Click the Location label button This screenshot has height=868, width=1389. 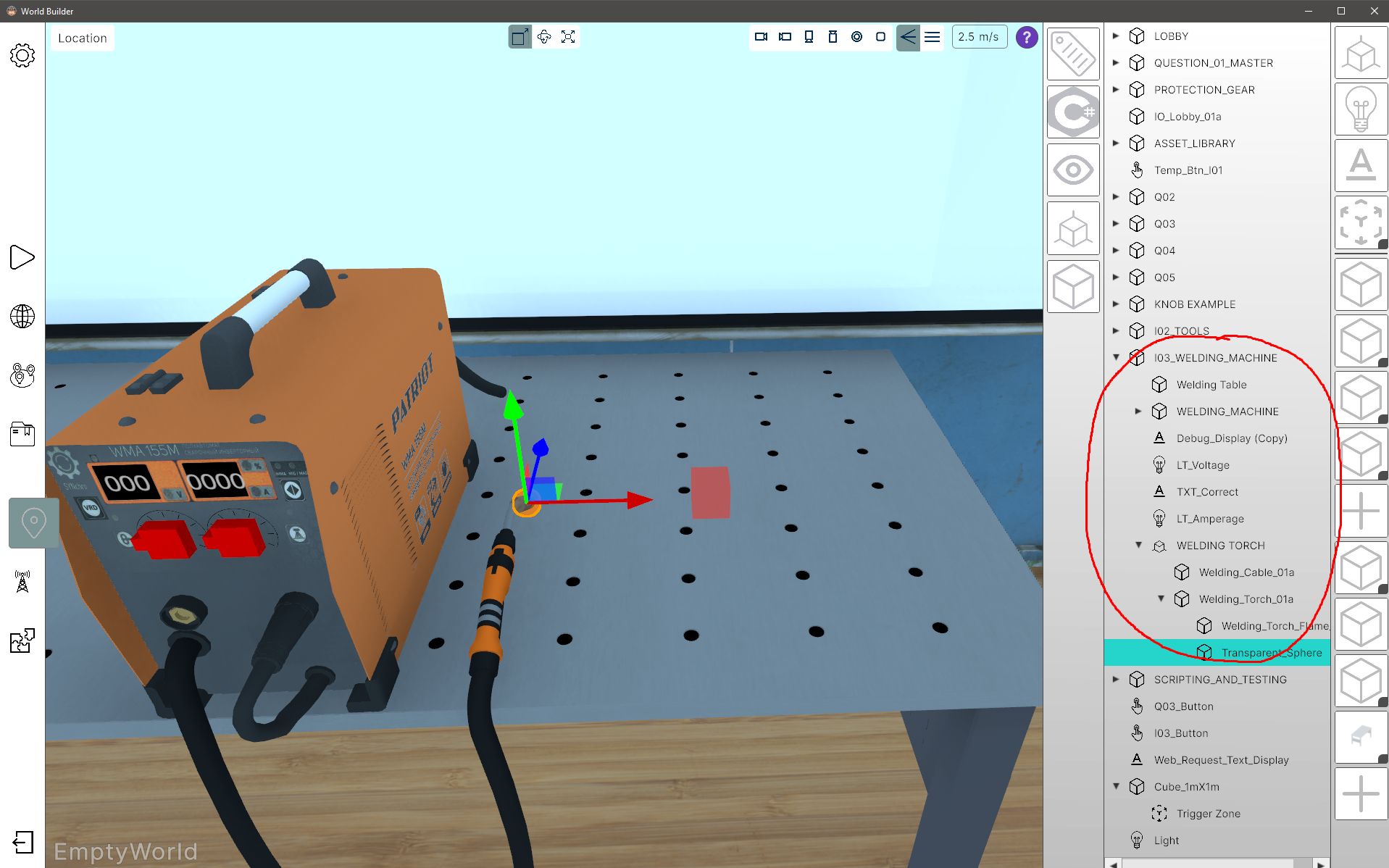pos(83,38)
